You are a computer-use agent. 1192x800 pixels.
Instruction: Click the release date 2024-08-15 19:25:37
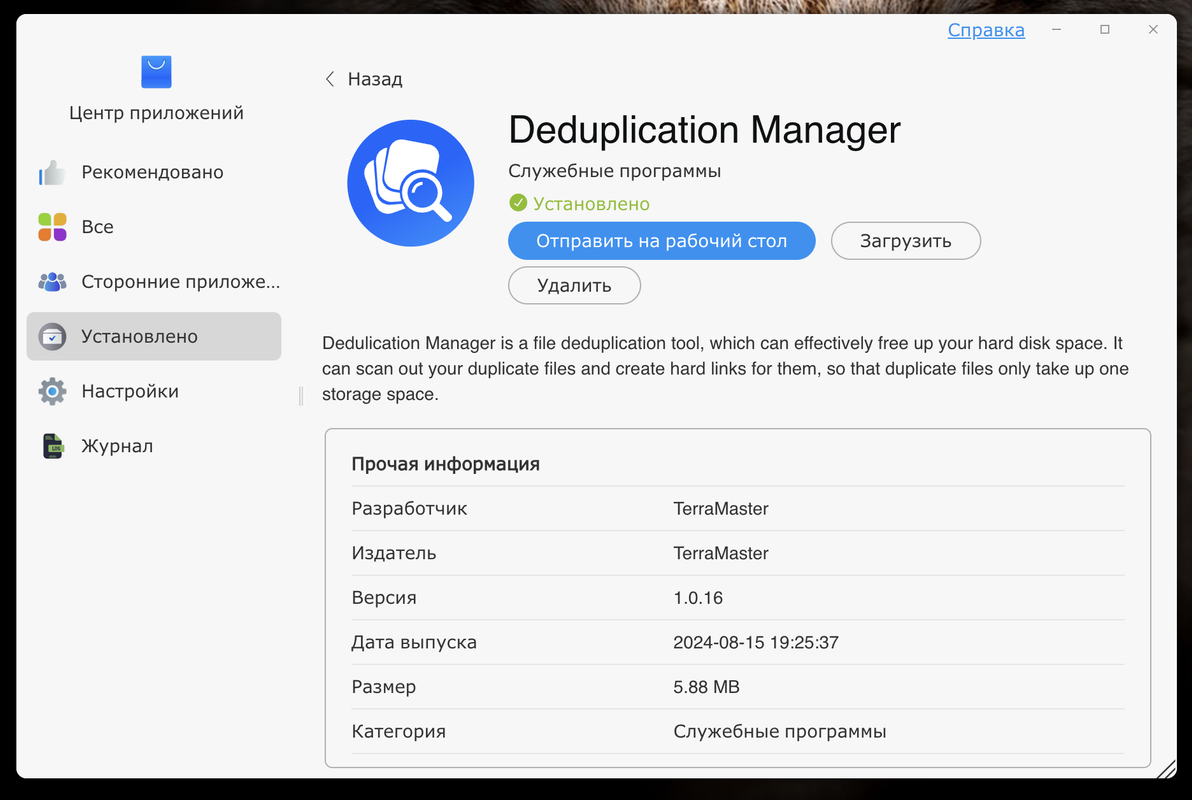(756, 643)
